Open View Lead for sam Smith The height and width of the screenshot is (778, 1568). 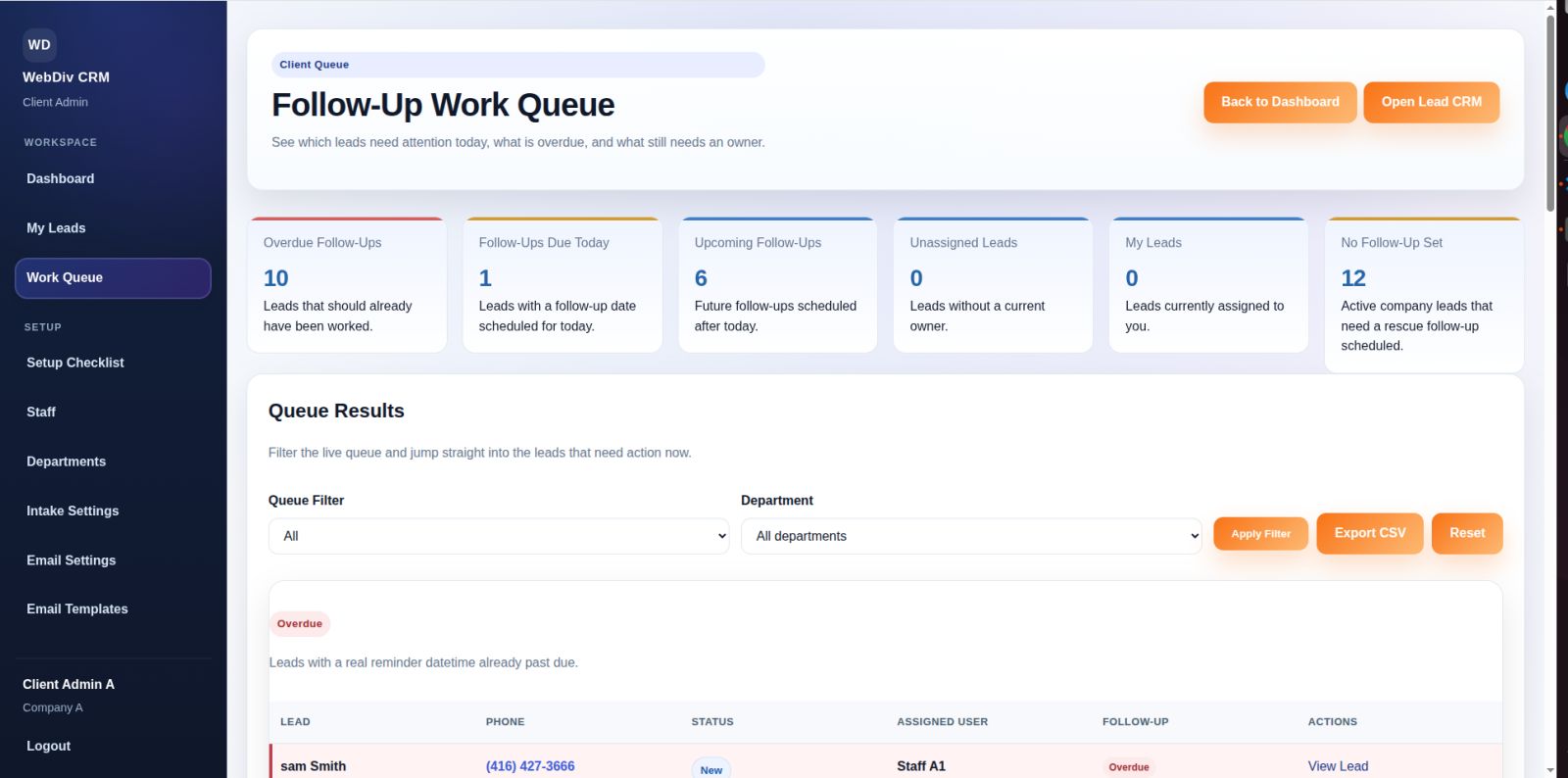pyautogui.click(x=1338, y=766)
